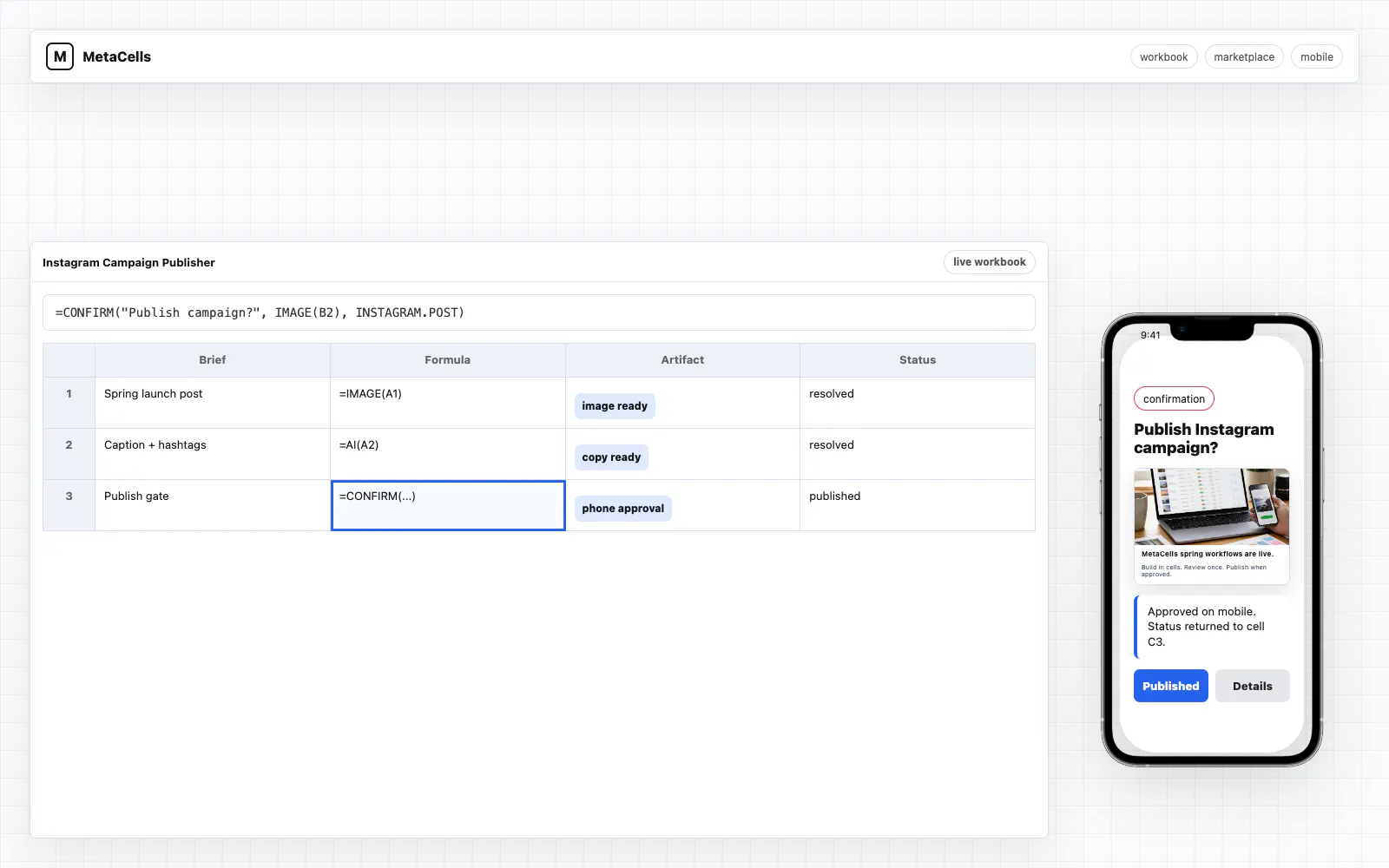Click the Instagram Campaign Publisher title
Screen dimensions: 1389x868
point(128,262)
